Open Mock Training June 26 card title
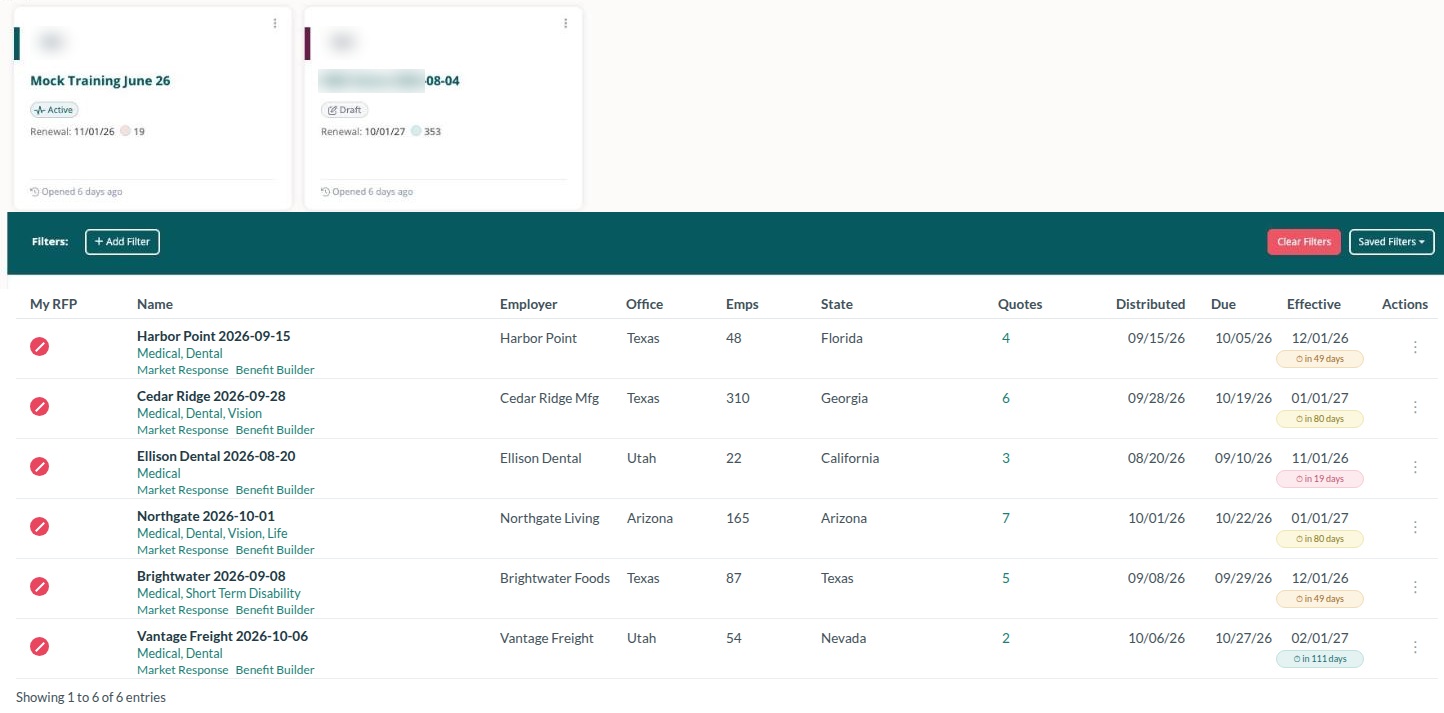Screen dimensions: 1444x713 click(x=100, y=81)
